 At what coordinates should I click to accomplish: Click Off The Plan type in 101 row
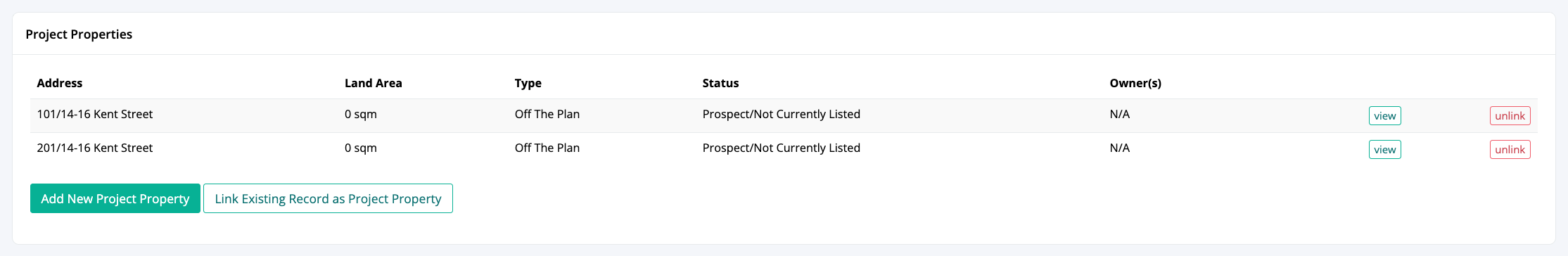(547, 114)
